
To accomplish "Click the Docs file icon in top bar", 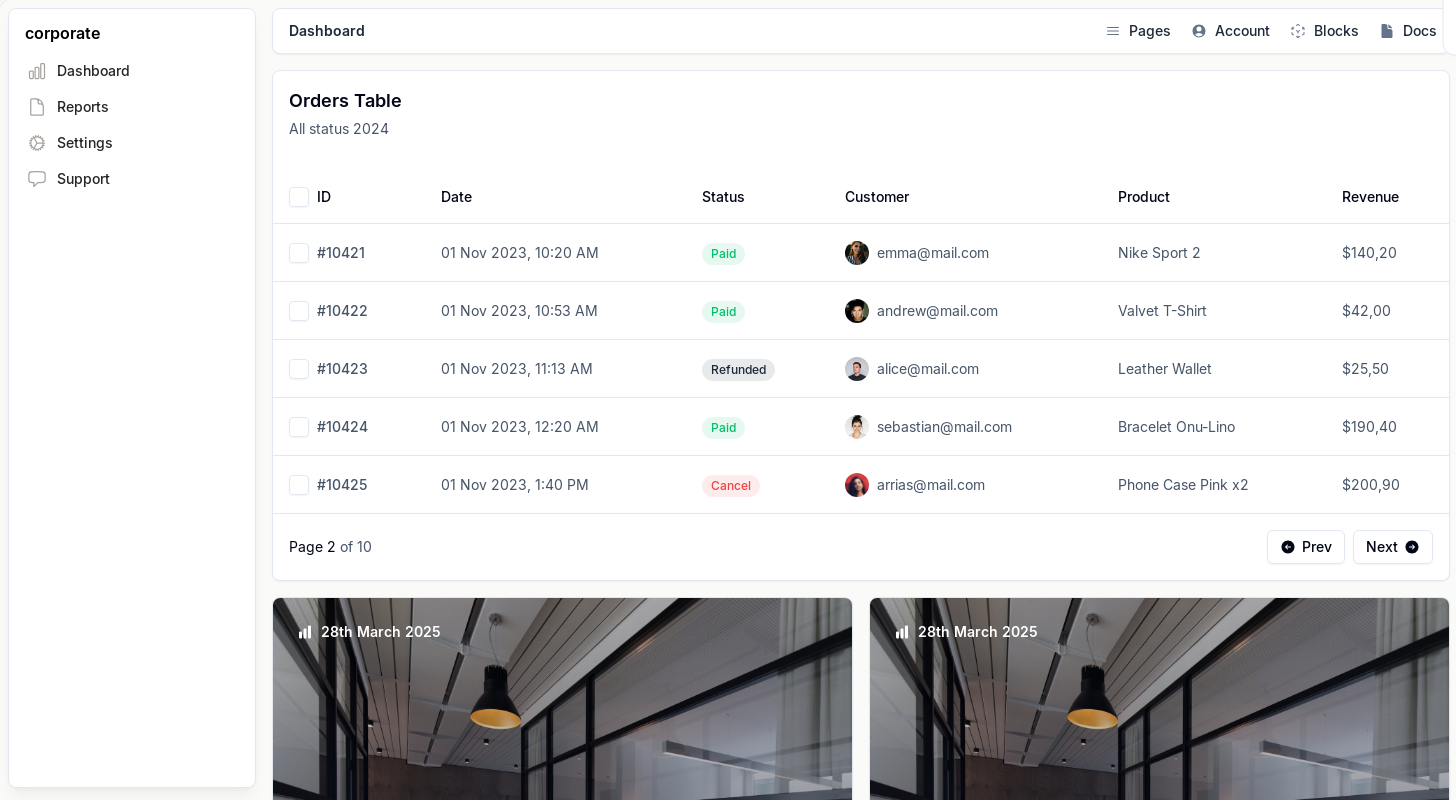I will pyautogui.click(x=1387, y=31).
